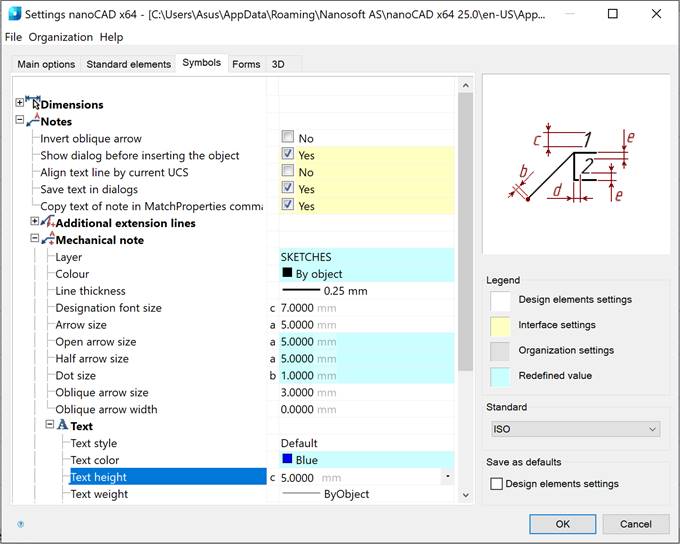Screen dimensions: 680x544
Task: Click the Additional extension lines icon
Action: [x=48, y=222]
